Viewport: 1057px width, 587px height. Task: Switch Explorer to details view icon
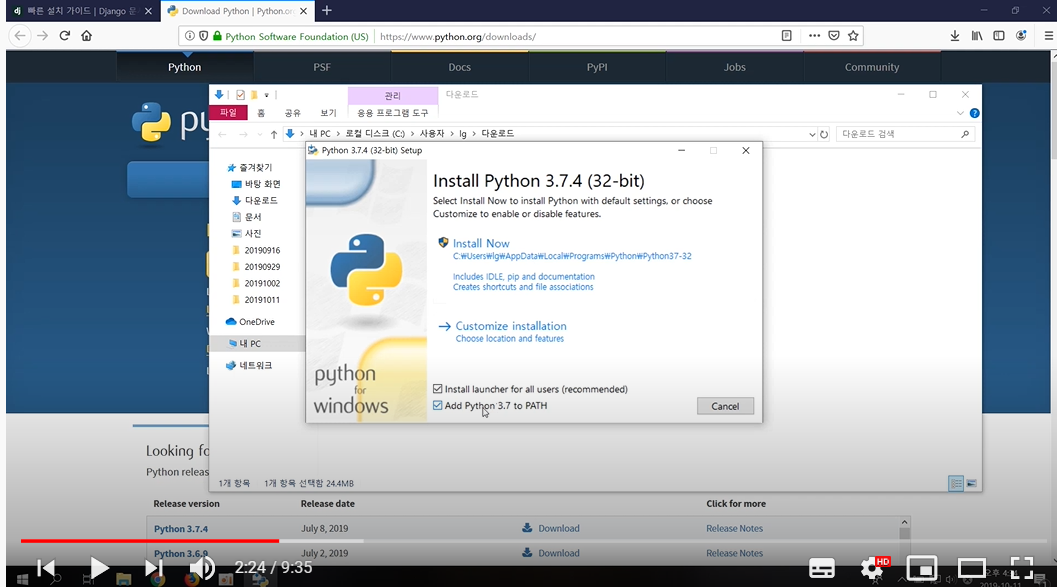[x=956, y=483]
